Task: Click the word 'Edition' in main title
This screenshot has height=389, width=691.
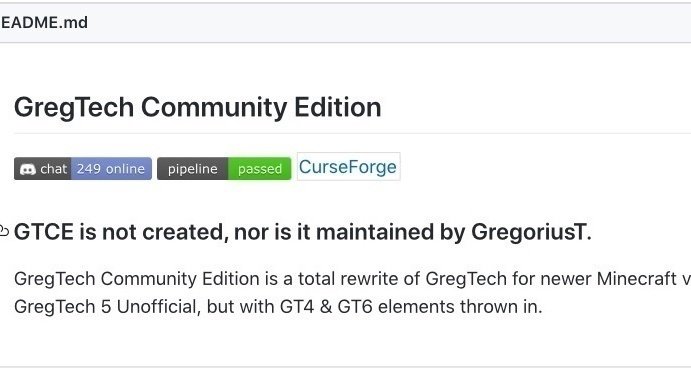Action: pyautogui.click(x=338, y=107)
